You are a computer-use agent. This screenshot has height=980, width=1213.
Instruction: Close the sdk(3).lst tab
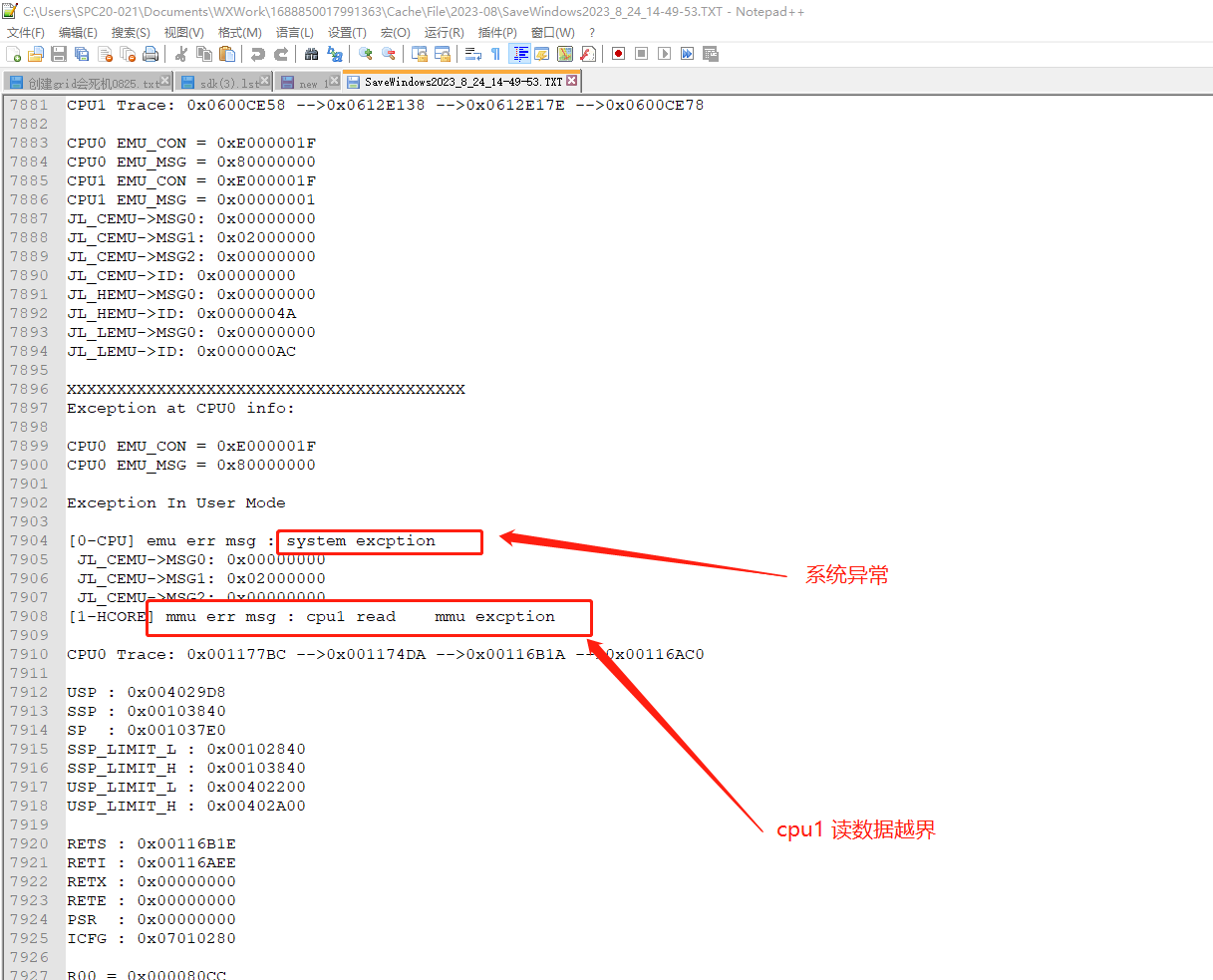(x=264, y=80)
